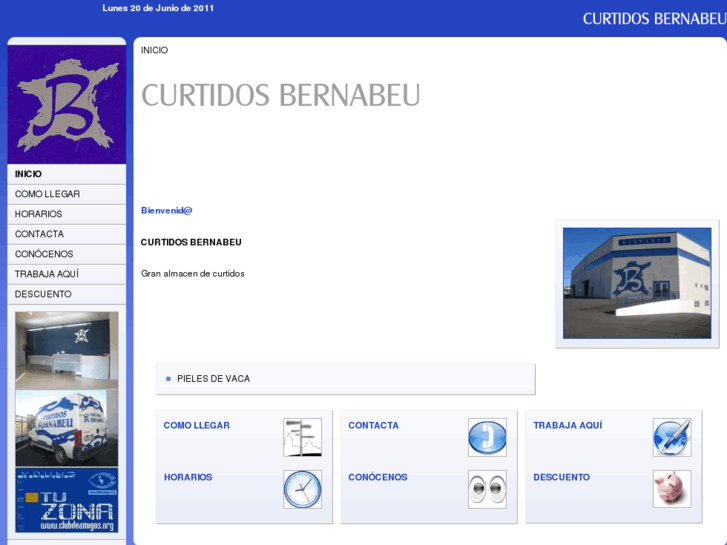This screenshot has height=545, width=727.
Task: Click the date Lunes 20 de Junio de 2011
Action: pos(158,8)
